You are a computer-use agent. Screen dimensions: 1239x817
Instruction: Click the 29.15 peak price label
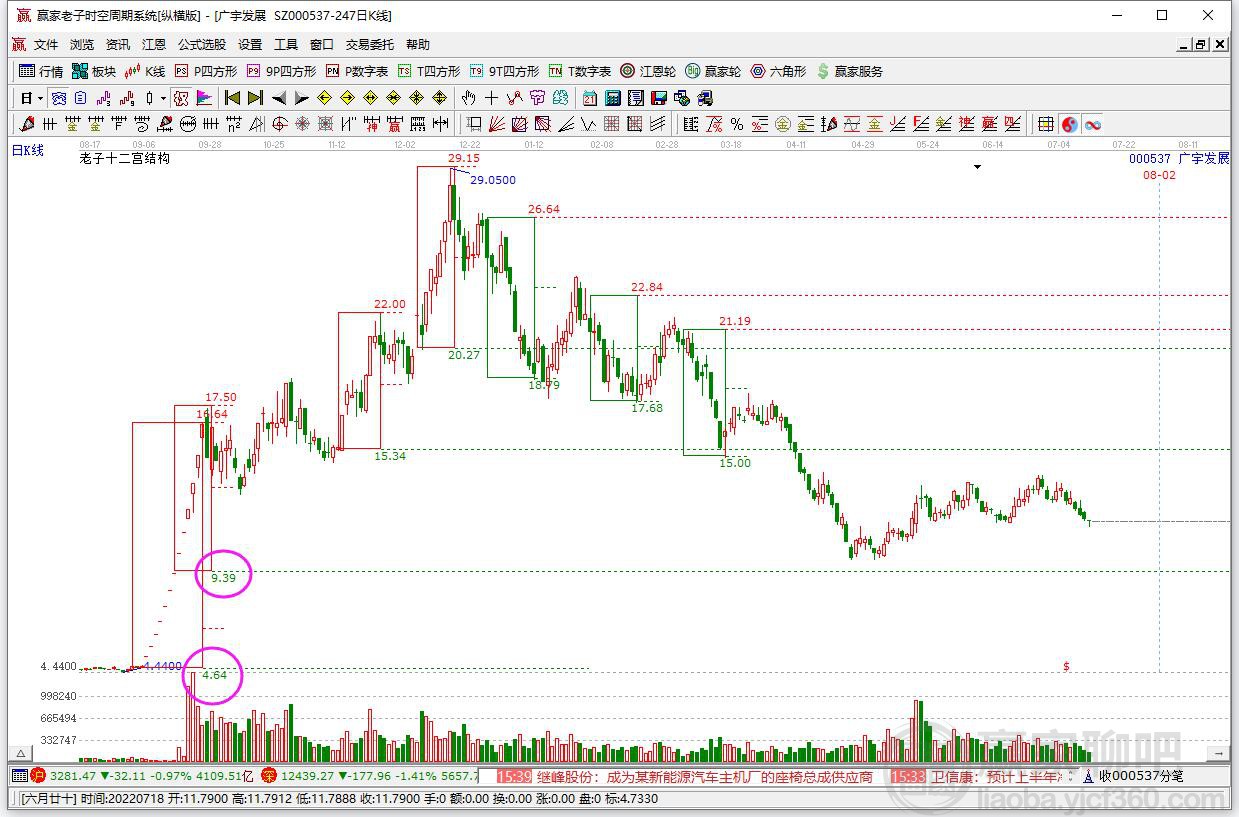click(x=463, y=158)
